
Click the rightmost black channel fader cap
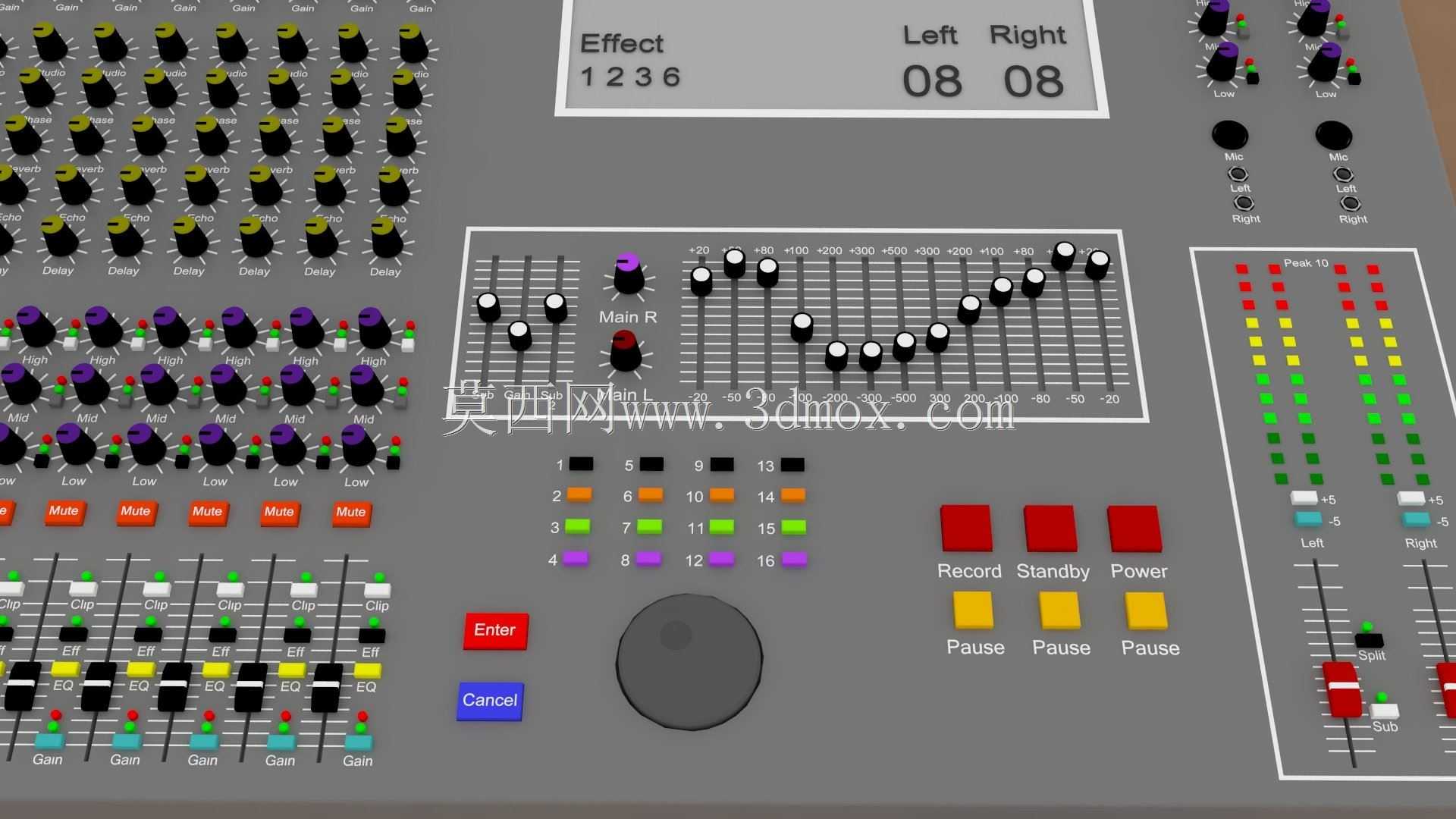pyautogui.click(x=327, y=687)
